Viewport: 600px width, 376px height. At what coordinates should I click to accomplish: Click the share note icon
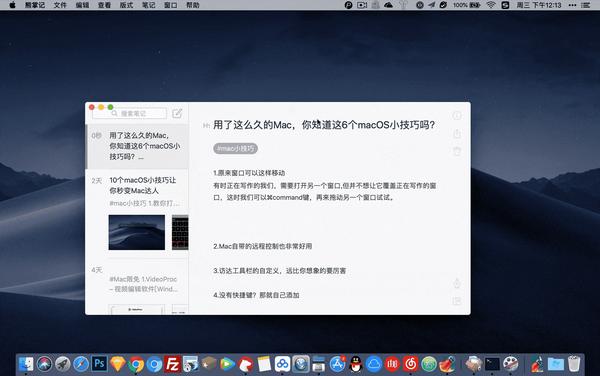(457, 133)
